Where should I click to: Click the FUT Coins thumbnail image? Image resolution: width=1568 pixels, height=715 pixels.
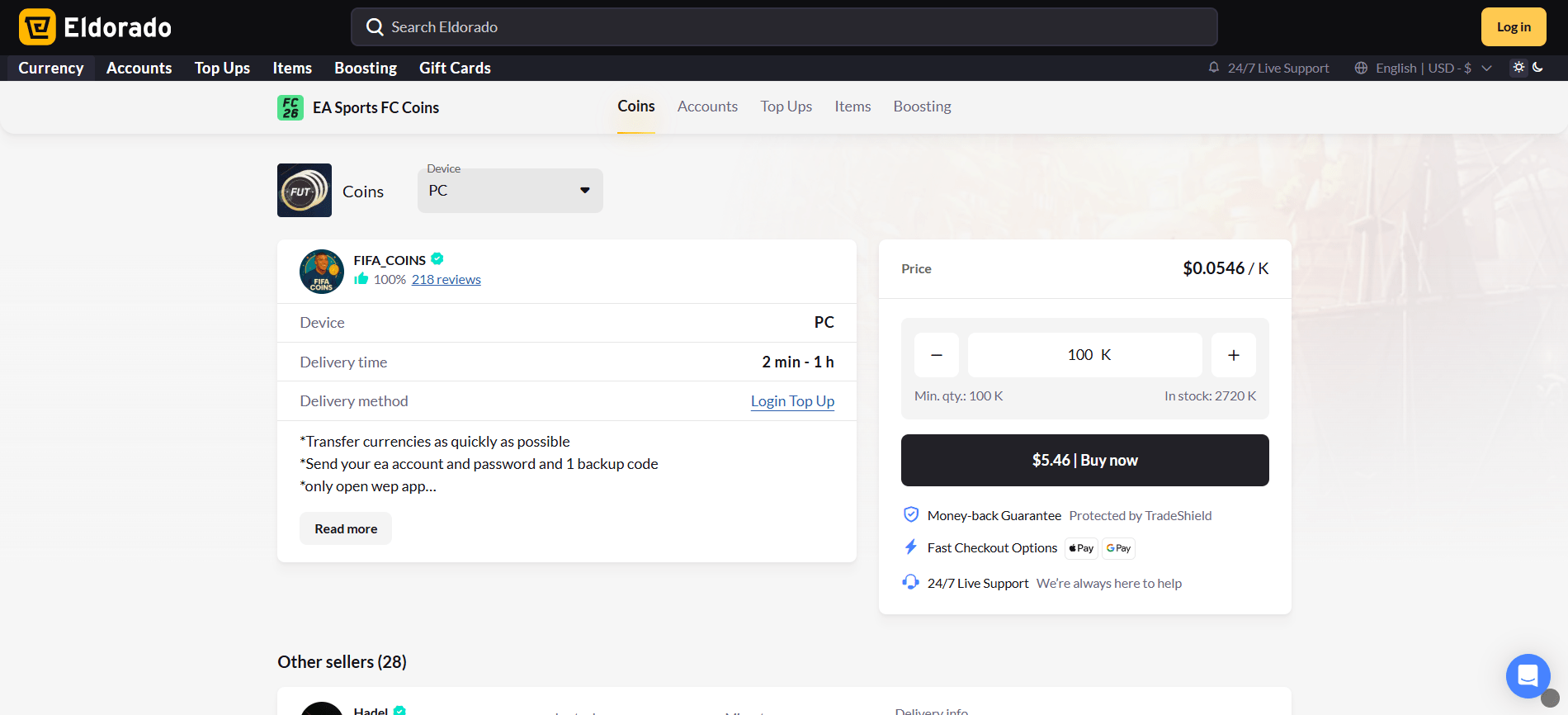tap(305, 191)
